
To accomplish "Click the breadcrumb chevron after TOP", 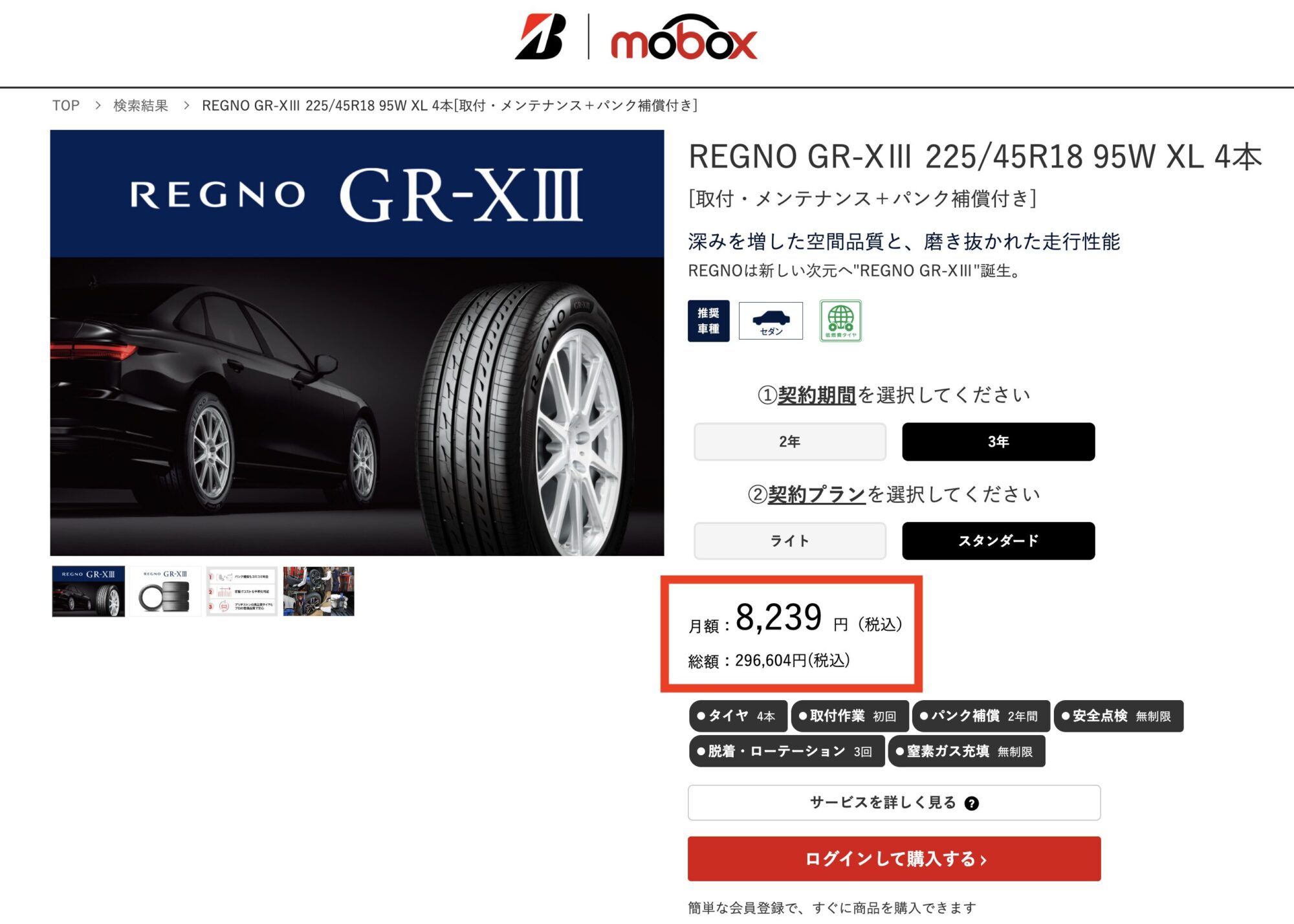I will (x=97, y=105).
